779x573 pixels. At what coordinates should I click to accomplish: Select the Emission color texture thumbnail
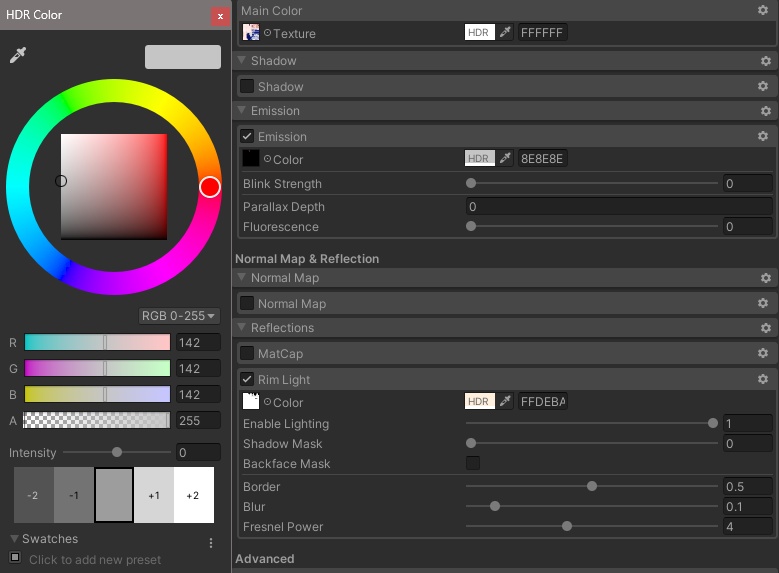pyautogui.click(x=251, y=159)
